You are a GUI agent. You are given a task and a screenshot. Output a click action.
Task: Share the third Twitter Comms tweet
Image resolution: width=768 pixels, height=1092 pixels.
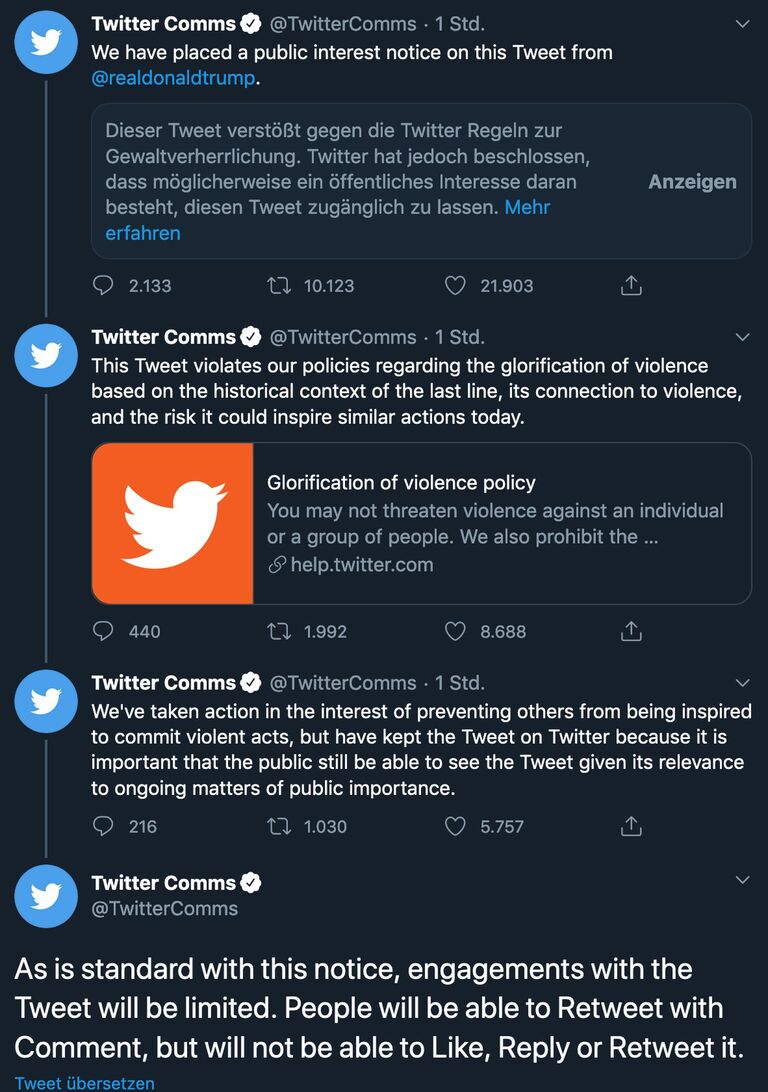631,827
